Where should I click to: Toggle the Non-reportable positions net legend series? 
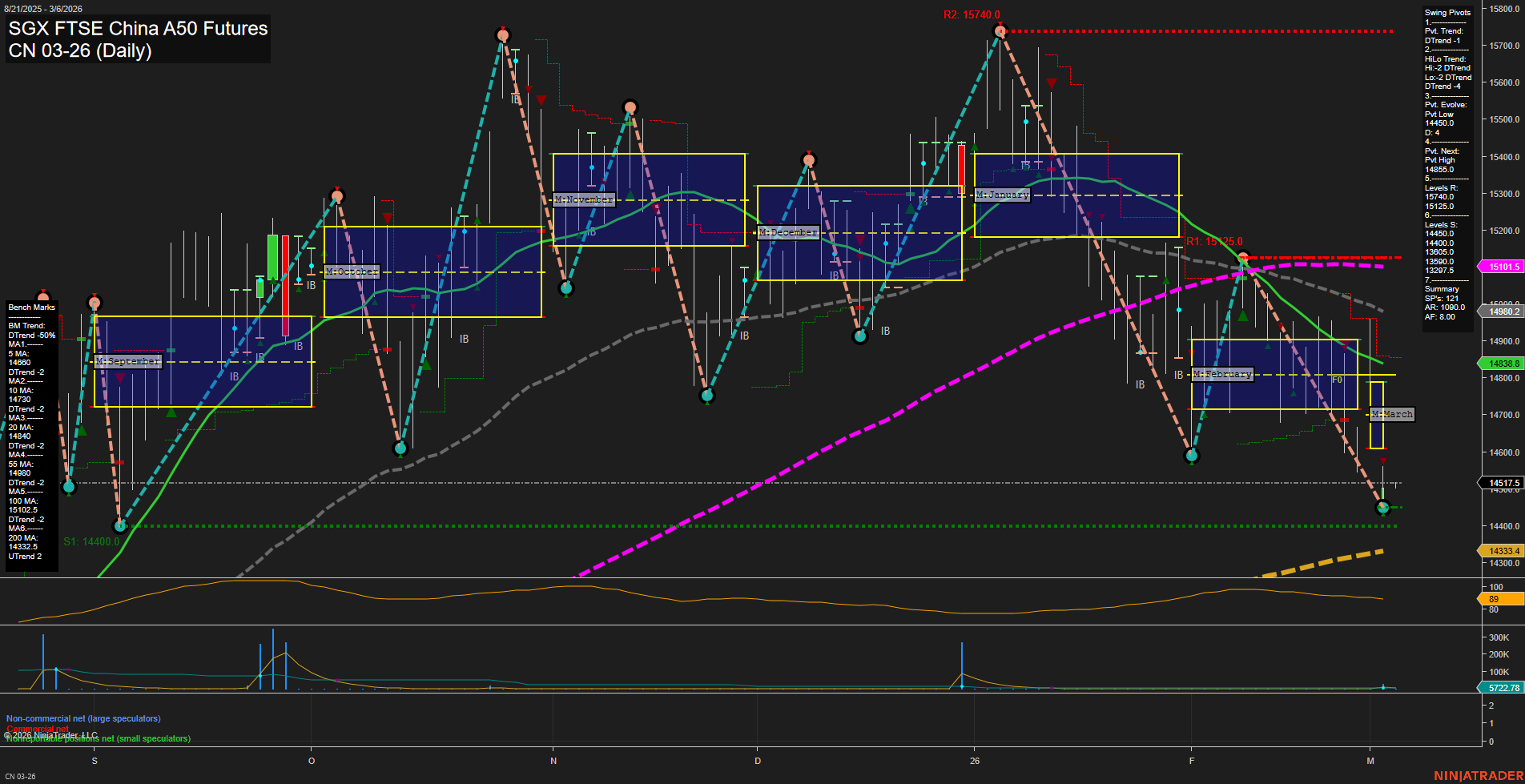(98, 738)
